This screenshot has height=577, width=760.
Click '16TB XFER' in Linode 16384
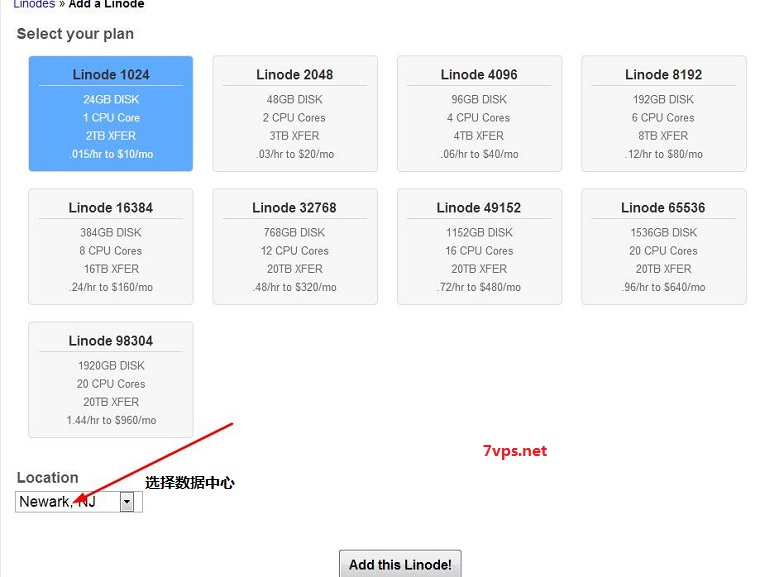coord(111,269)
